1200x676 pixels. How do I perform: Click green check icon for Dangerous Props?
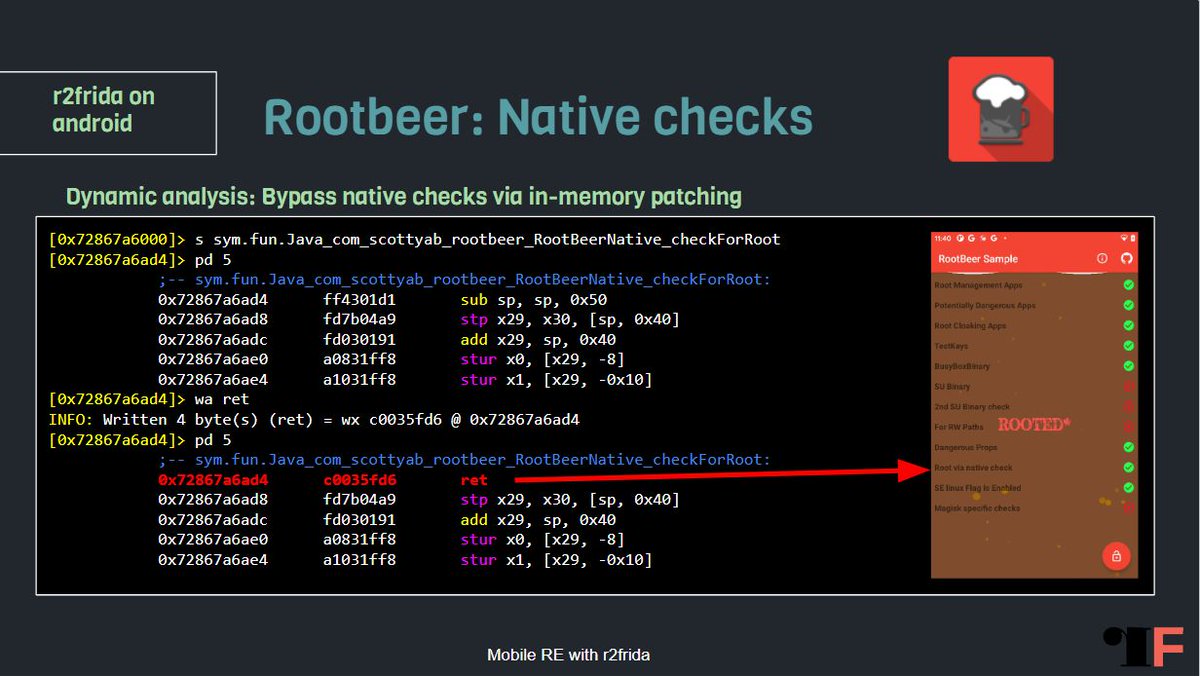pos(1128,447)
